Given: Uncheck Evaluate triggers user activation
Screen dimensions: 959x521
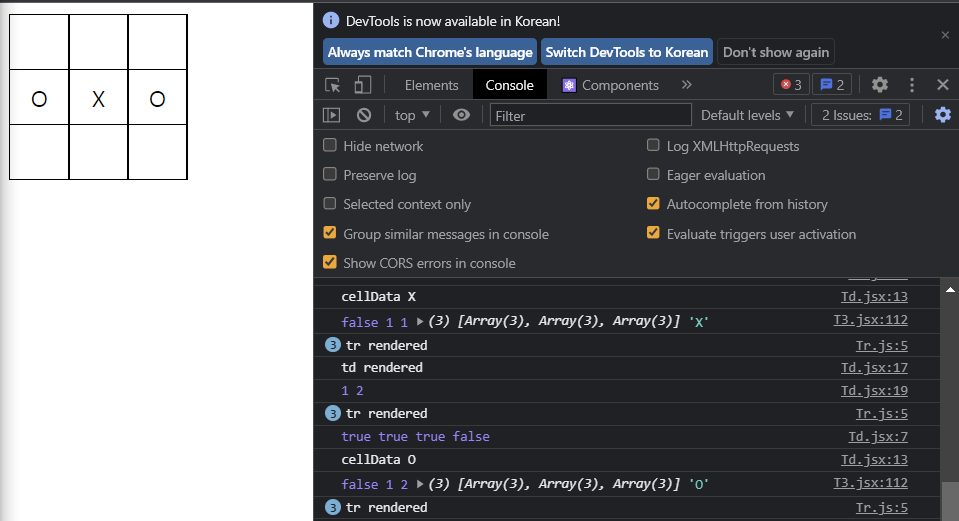Looking at the screenshot, I should click(653, 232).
